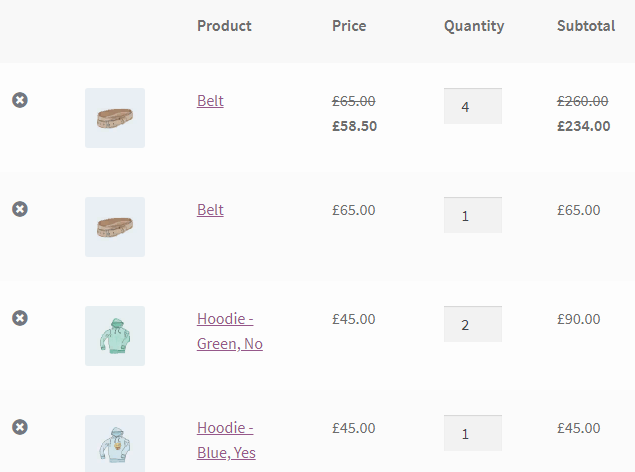
Task: Open the green hoodie thumbnail image
Action: click(115, 336)
